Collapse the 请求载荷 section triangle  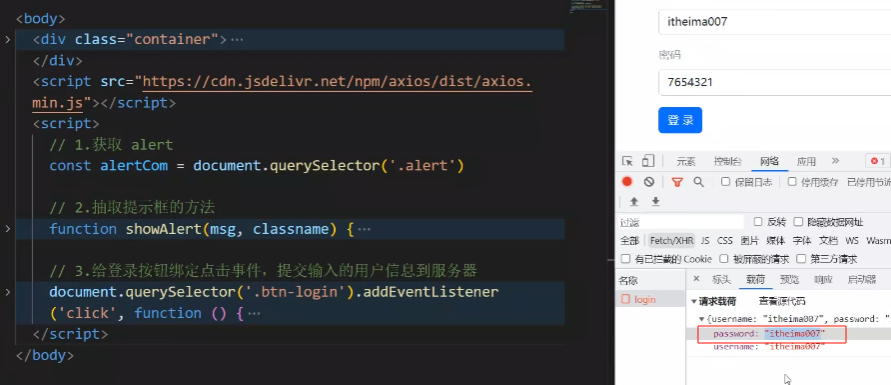click(694, 302)
